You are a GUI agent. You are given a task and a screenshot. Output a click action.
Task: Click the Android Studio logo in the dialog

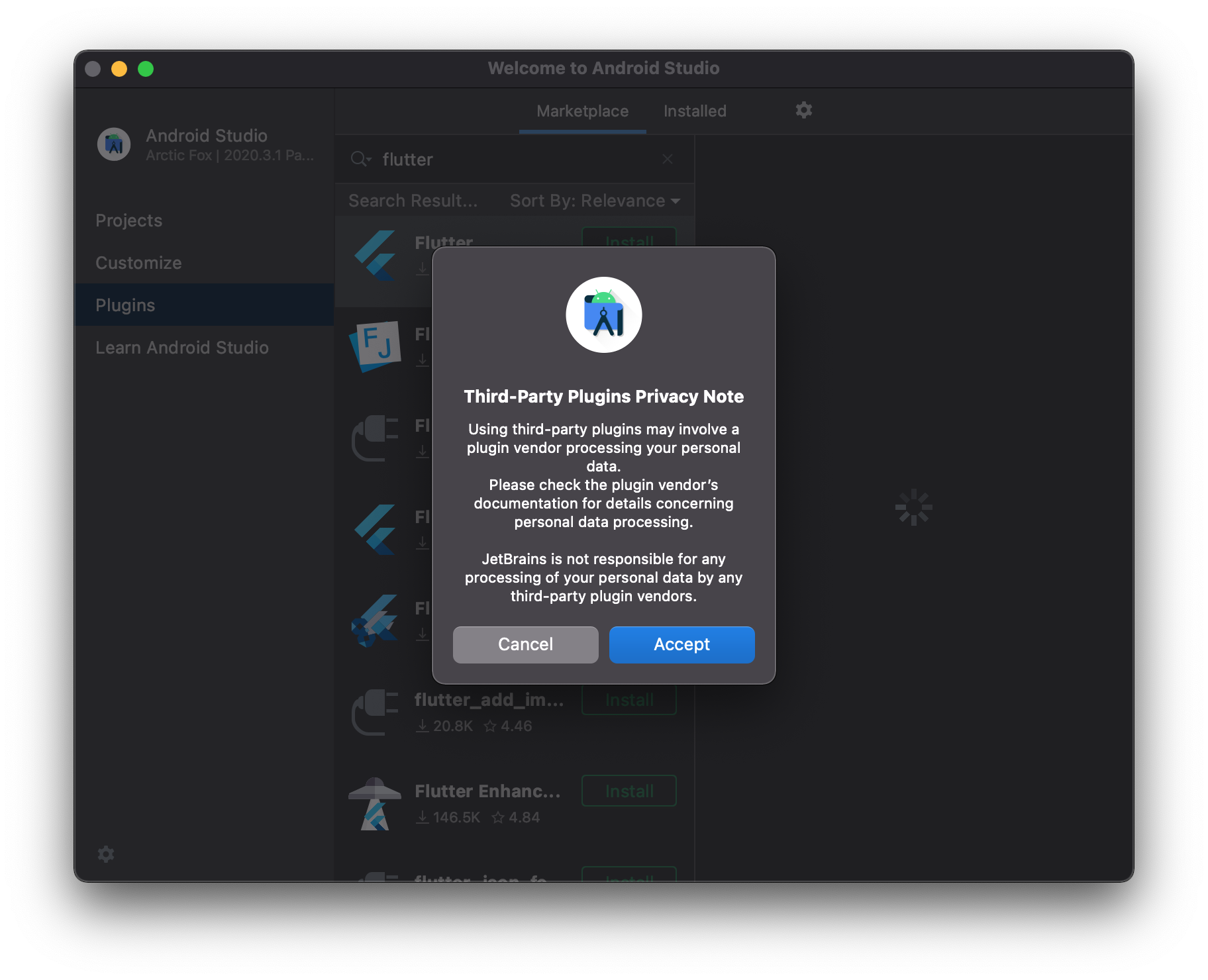[x=603, y=315]
